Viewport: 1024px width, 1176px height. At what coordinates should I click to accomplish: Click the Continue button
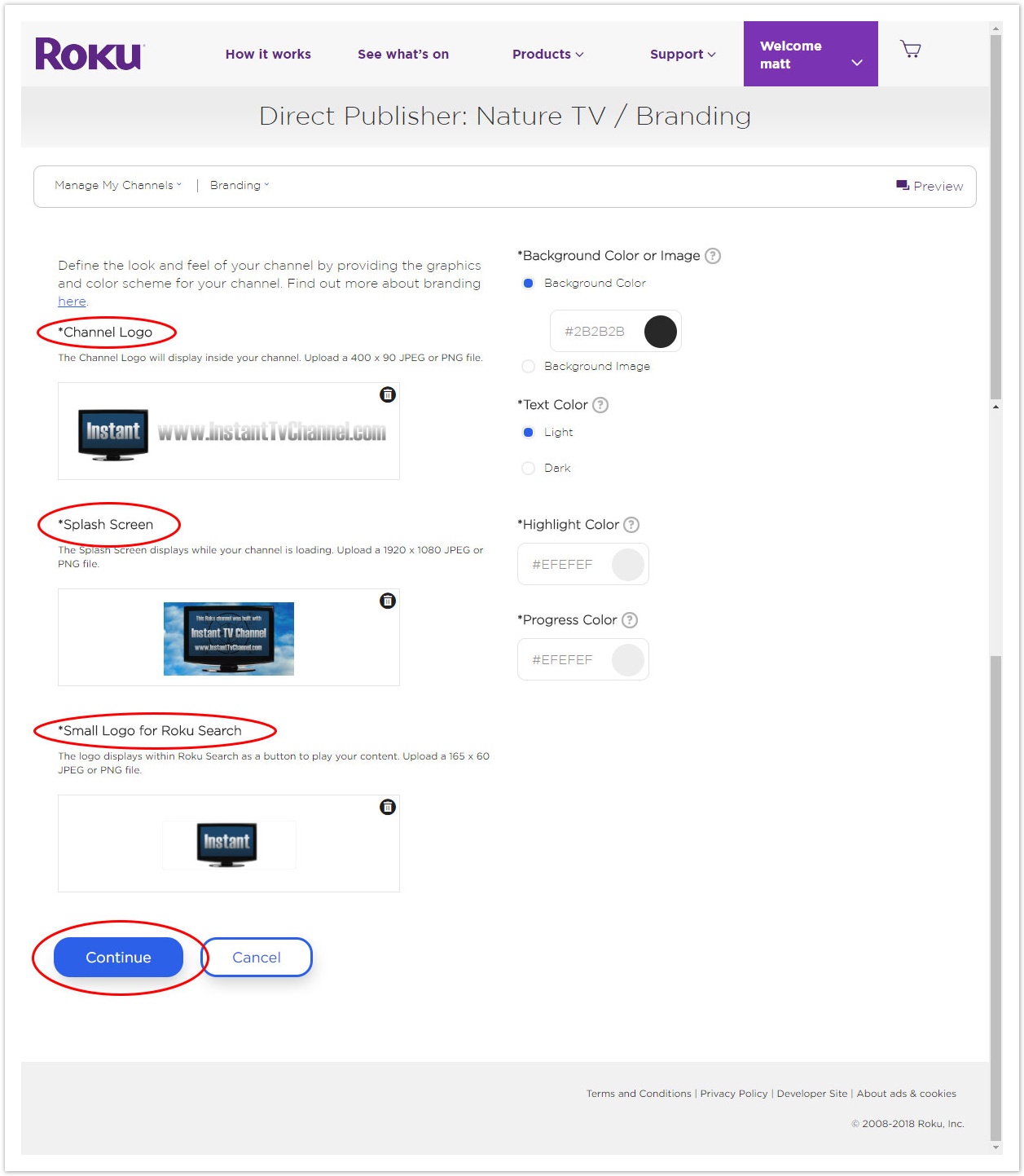tap(118, 957)
